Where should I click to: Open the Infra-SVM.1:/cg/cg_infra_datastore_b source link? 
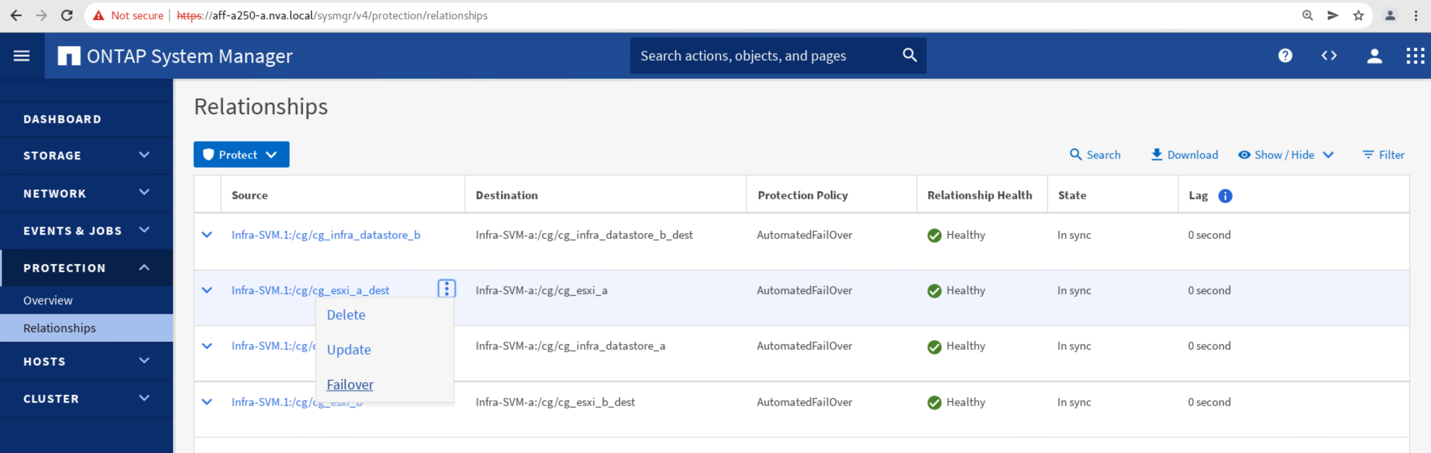point(326,235)
